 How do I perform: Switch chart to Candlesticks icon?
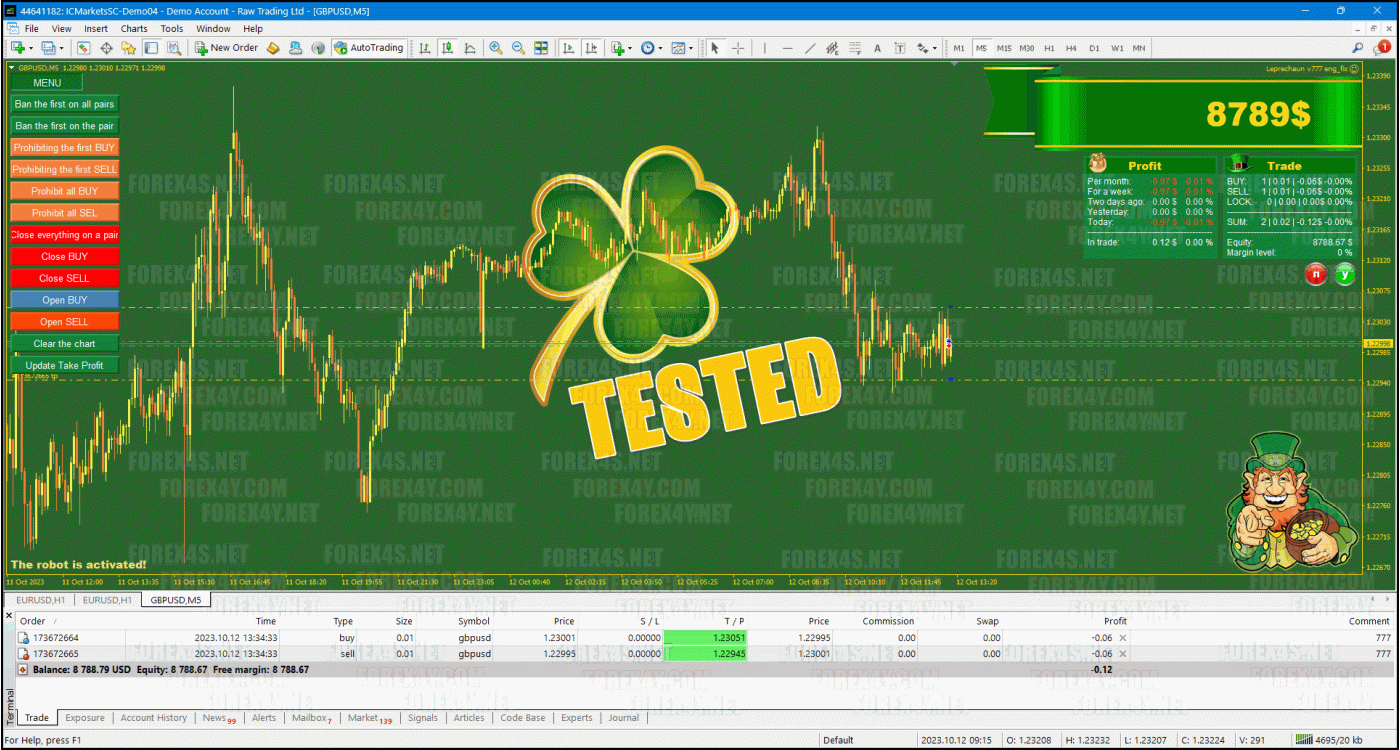(446, 48)
